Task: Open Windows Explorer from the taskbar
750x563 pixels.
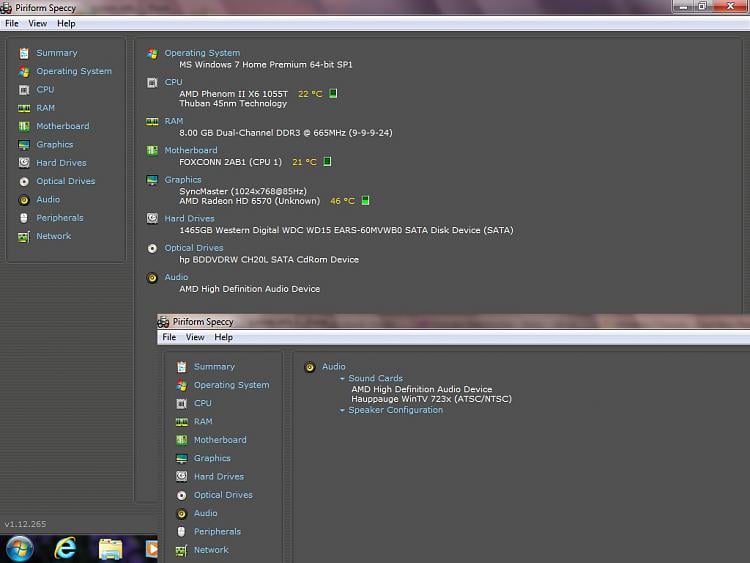Action: [x=110, y=549]
